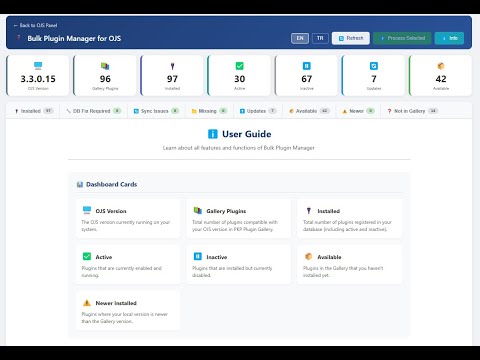
Task: Click the package icon in the Available guide card
Action: [308, 256]
